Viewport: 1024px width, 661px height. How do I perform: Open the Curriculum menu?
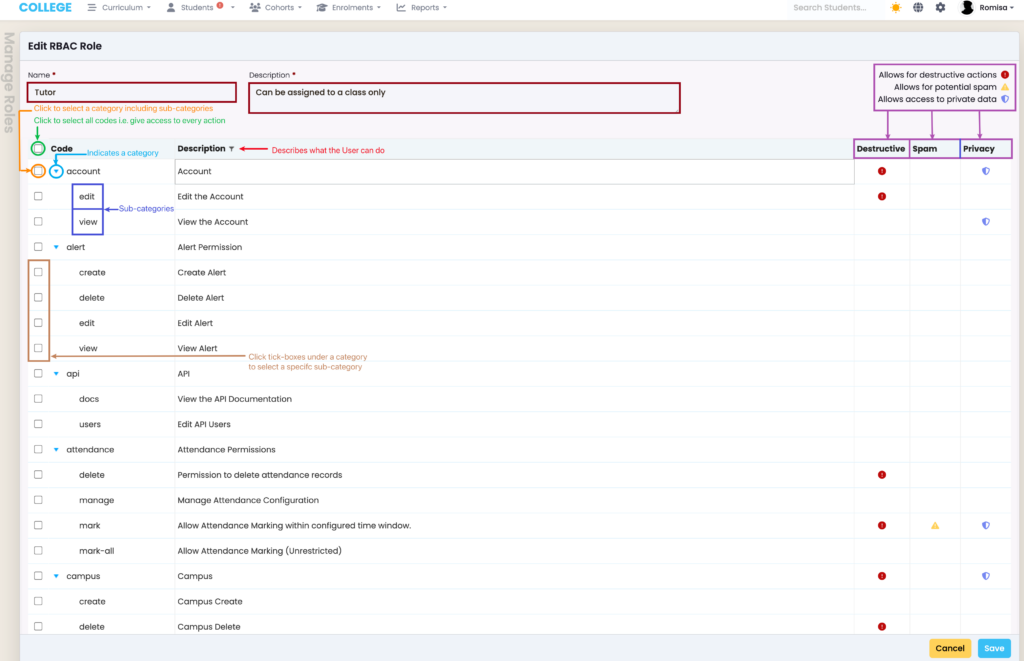(x=119, y=8)
